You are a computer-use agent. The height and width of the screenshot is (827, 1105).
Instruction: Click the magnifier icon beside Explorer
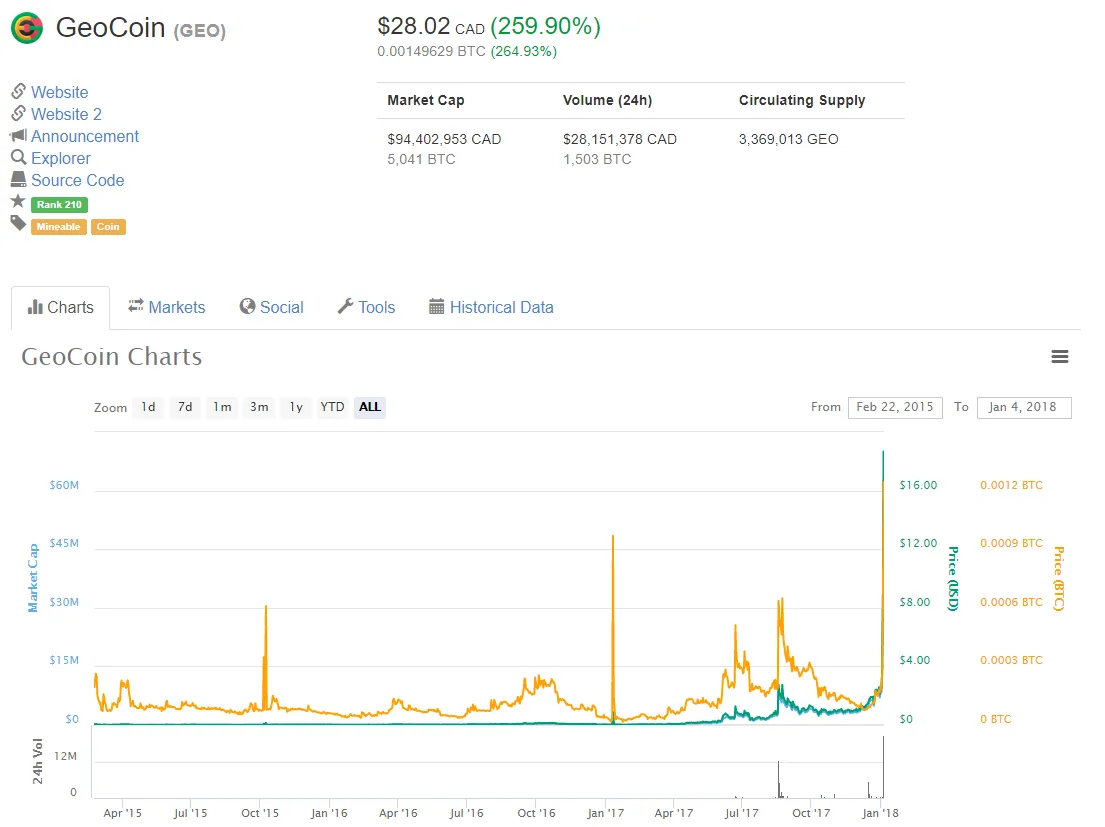point(18,157)
